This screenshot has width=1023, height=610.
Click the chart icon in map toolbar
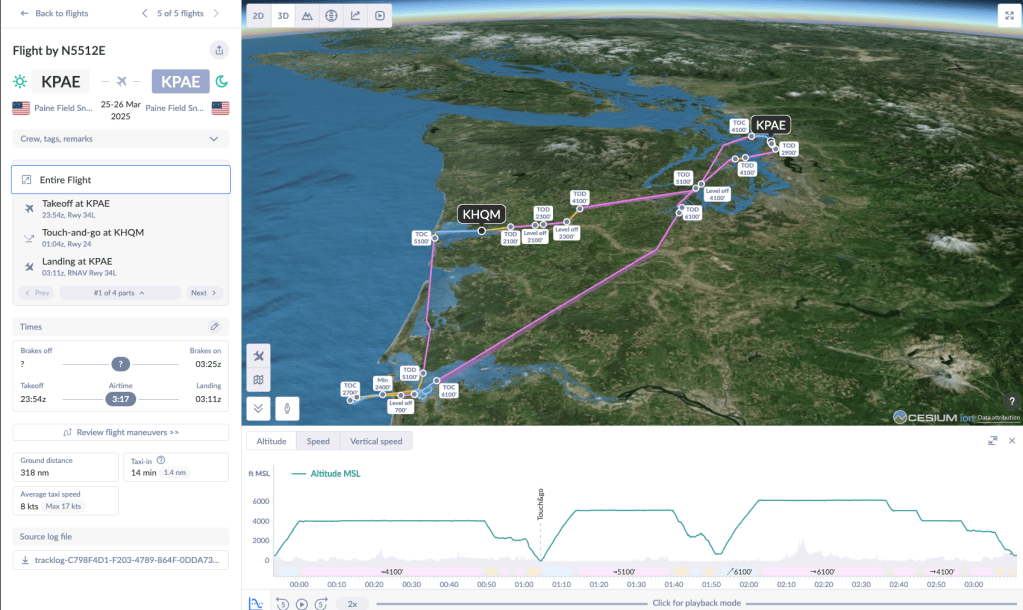(x=355, y=16)
